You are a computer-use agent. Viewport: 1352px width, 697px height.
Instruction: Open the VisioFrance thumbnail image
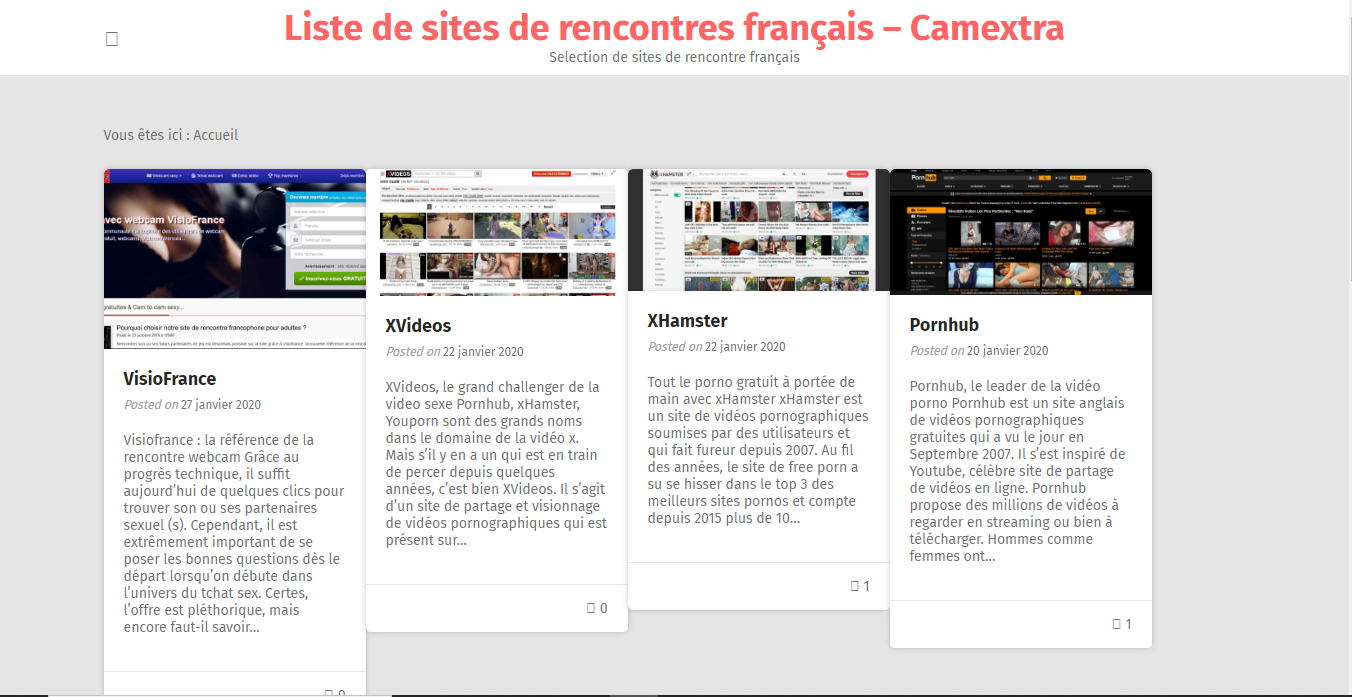pyautogui.click(x=235, y=259)
